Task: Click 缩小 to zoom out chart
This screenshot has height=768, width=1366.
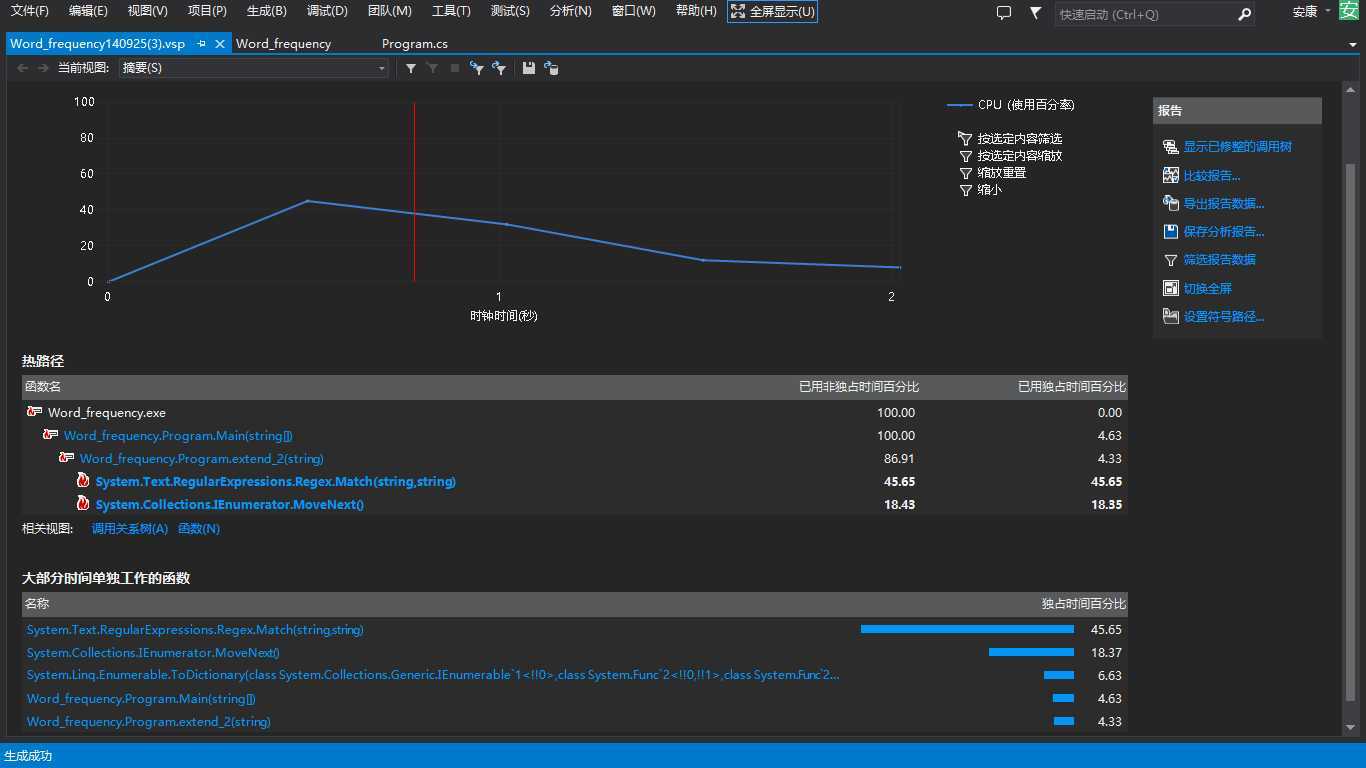Action: click(x=989, y=190)
